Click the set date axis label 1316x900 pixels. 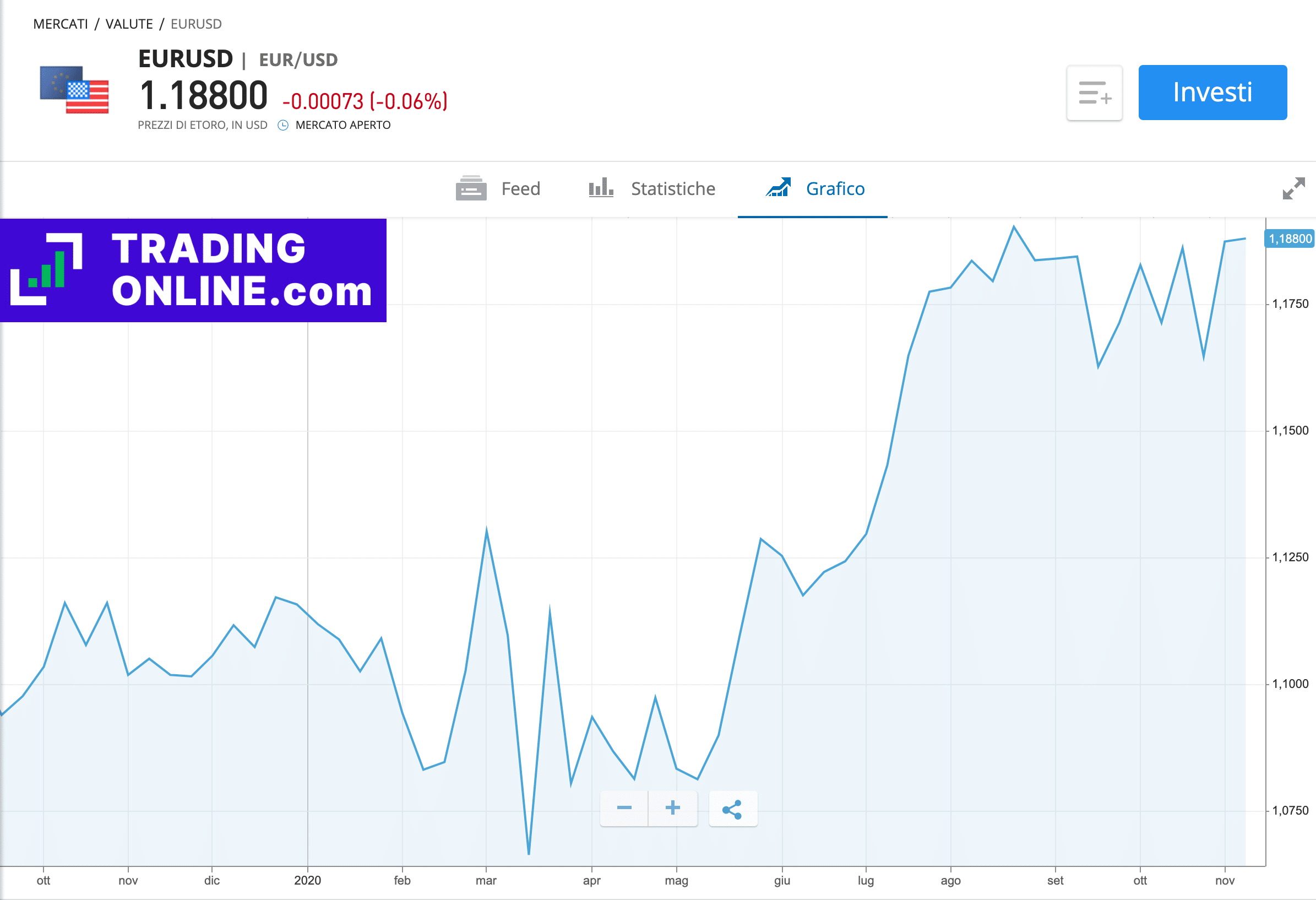click(1055, 881)
